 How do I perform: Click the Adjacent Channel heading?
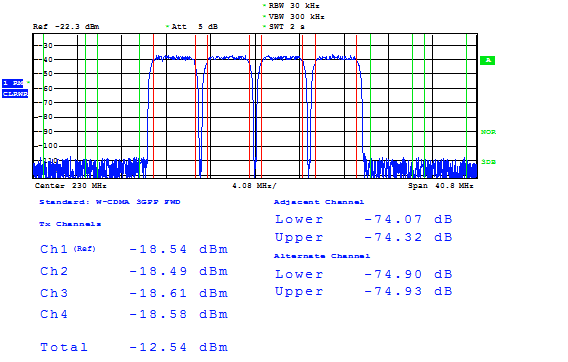(319, 202)
